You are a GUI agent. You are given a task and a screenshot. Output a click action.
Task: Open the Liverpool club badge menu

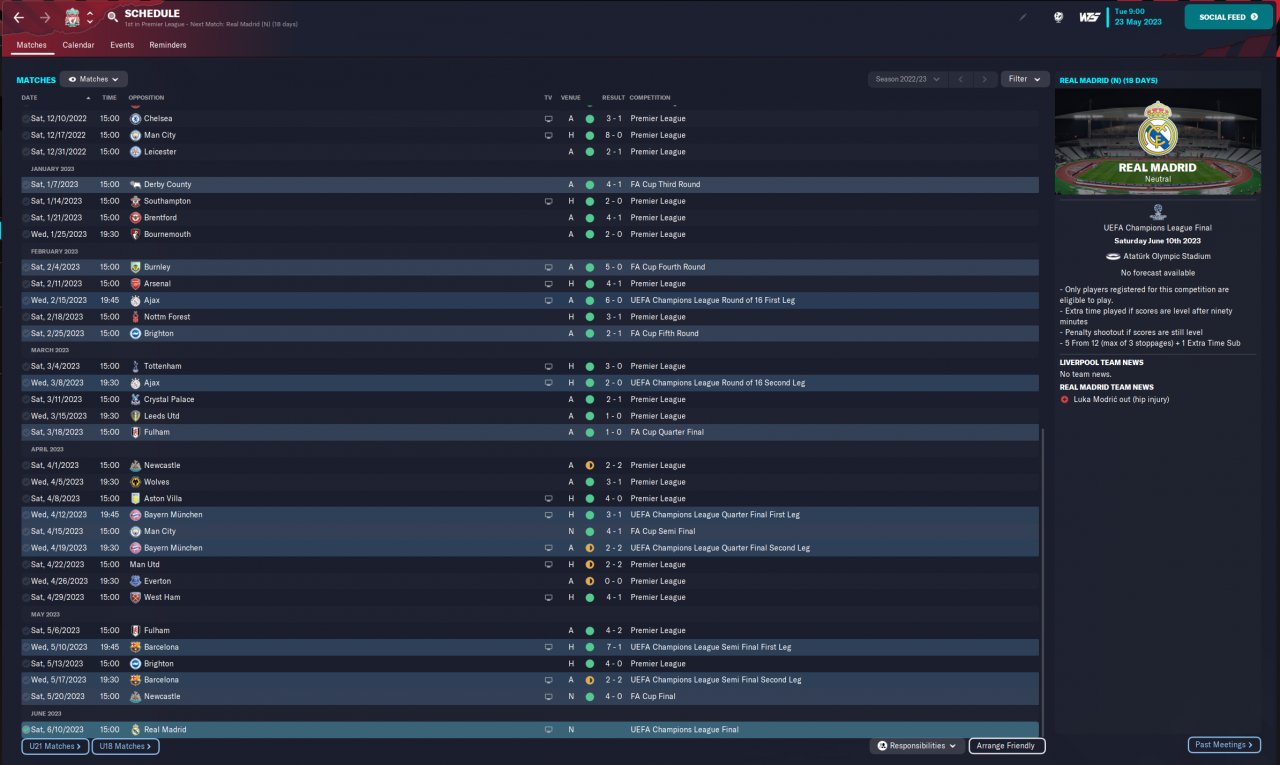click(72, 17)
